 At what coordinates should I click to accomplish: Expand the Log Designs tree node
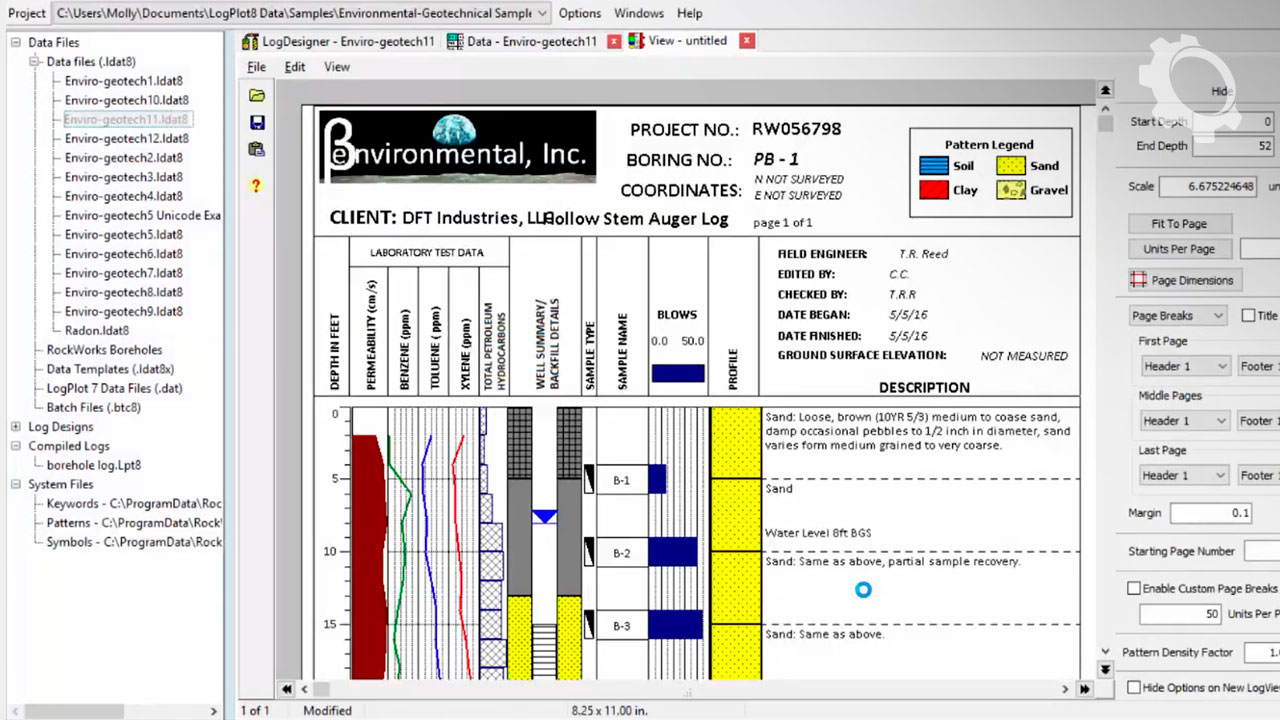coord(16,427)
